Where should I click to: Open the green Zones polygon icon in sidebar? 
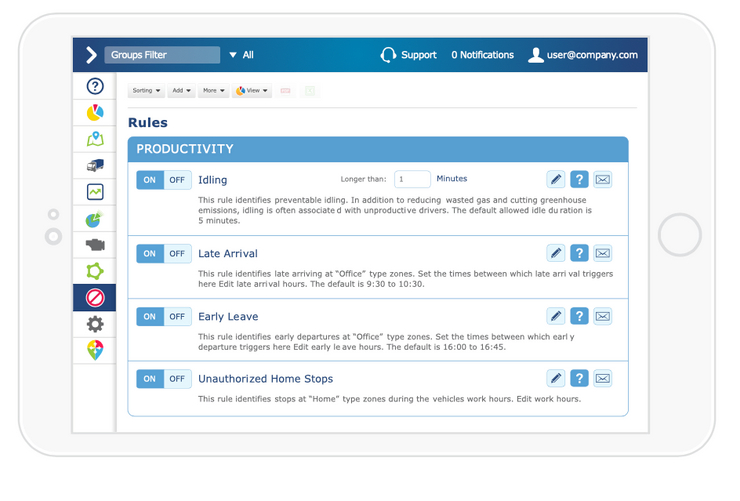pyautogui.click(x=95, y=271)
